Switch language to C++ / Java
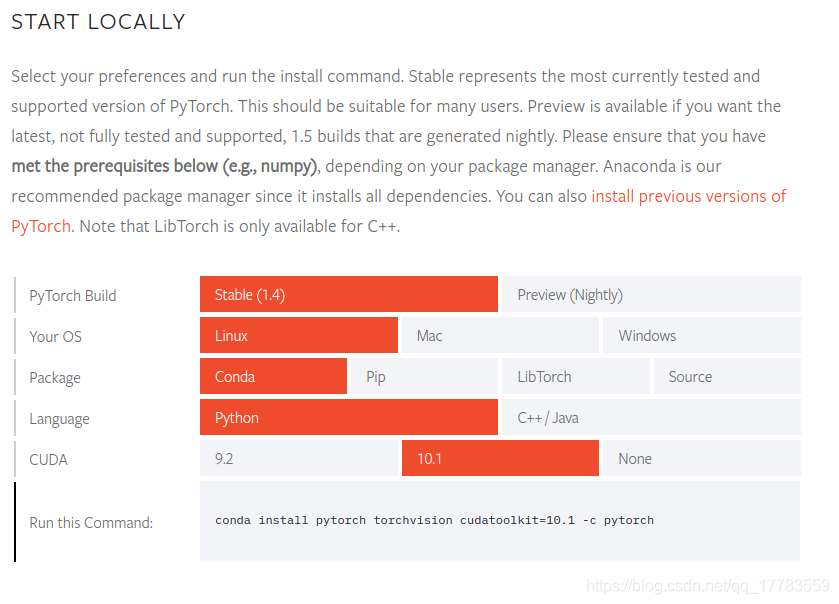 (x=650, y=417)
